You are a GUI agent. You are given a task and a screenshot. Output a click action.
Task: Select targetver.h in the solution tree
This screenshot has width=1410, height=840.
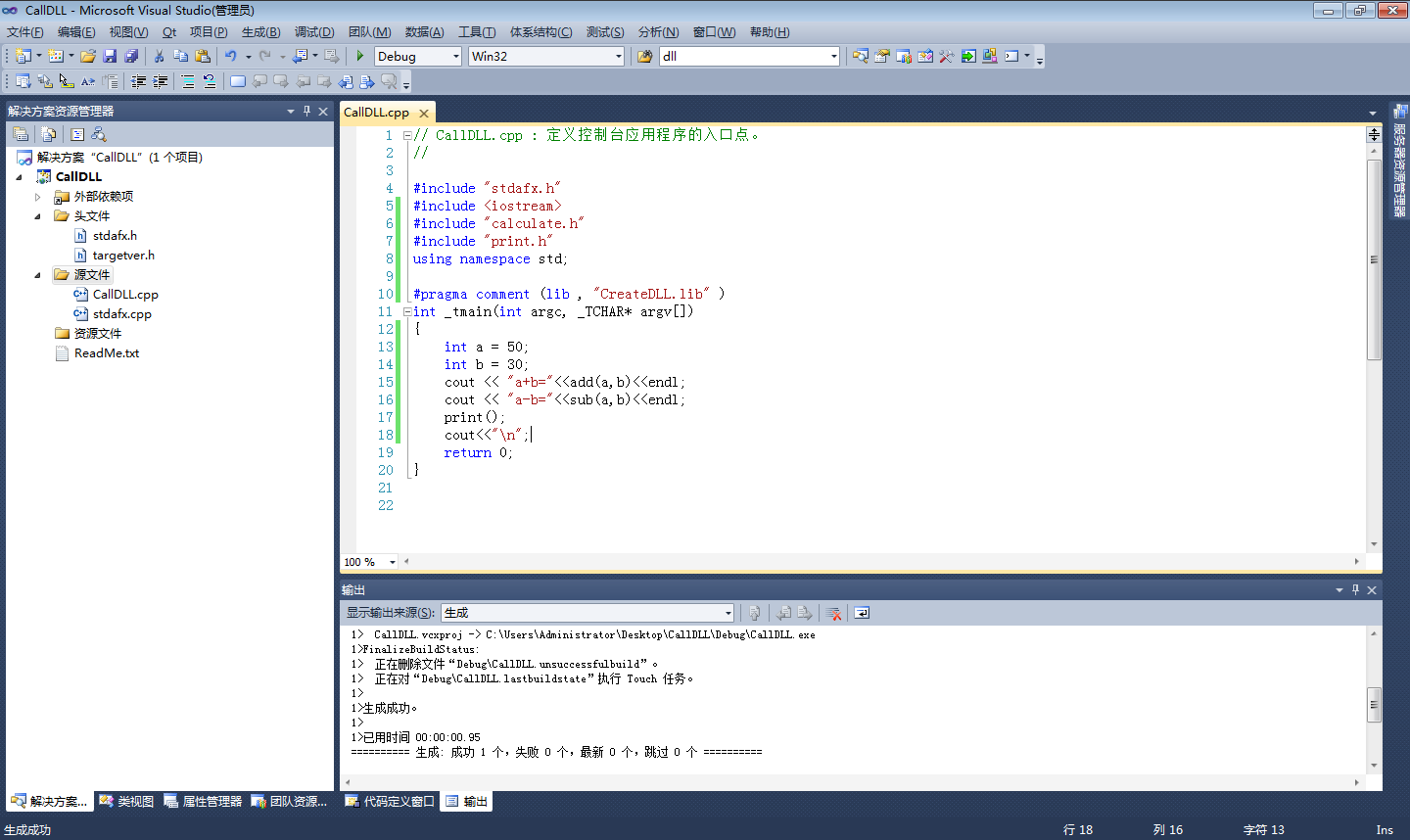123,256
